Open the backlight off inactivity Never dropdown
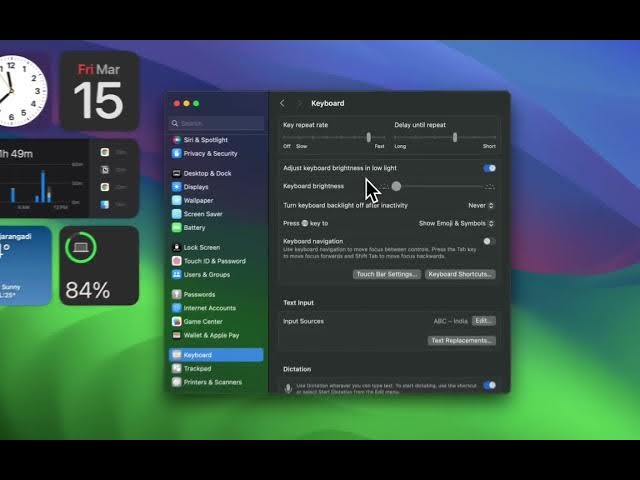This screenshot has height=480, width=640. 481,205
